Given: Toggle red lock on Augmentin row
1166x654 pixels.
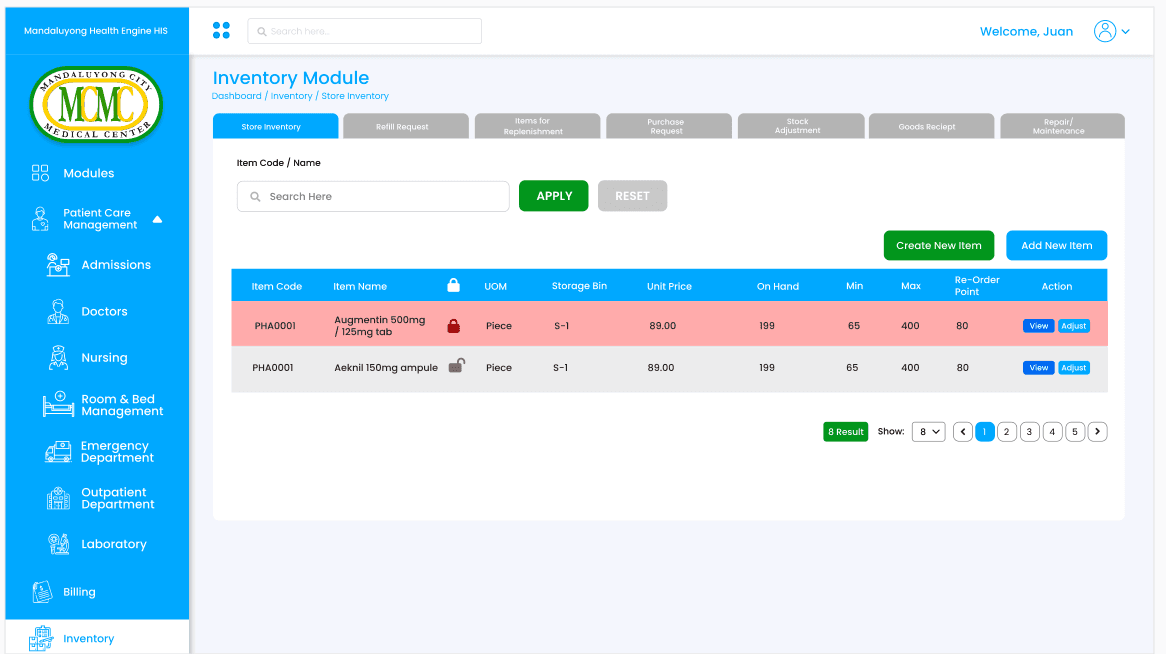Looking at the screenshot, I should (454, 326).
